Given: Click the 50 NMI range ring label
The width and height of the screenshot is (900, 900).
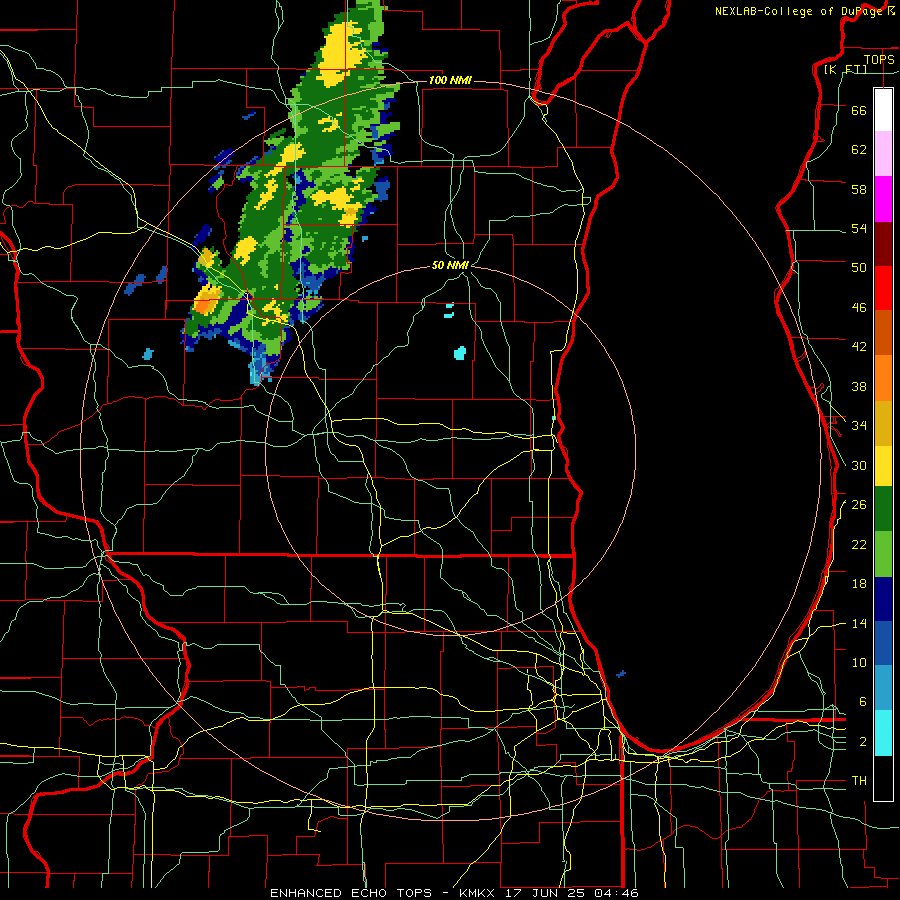Looking at the screenshot, I should click(x=450, y=265).
